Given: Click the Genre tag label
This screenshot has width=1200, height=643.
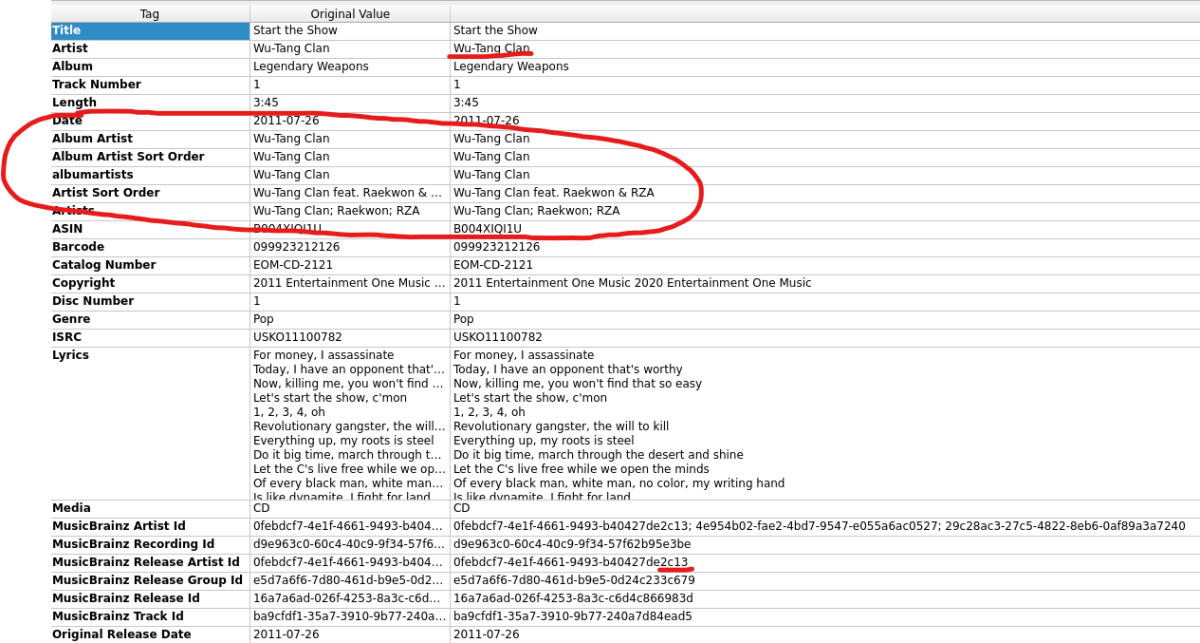Looking at the screenshot, I should [72, 319].
